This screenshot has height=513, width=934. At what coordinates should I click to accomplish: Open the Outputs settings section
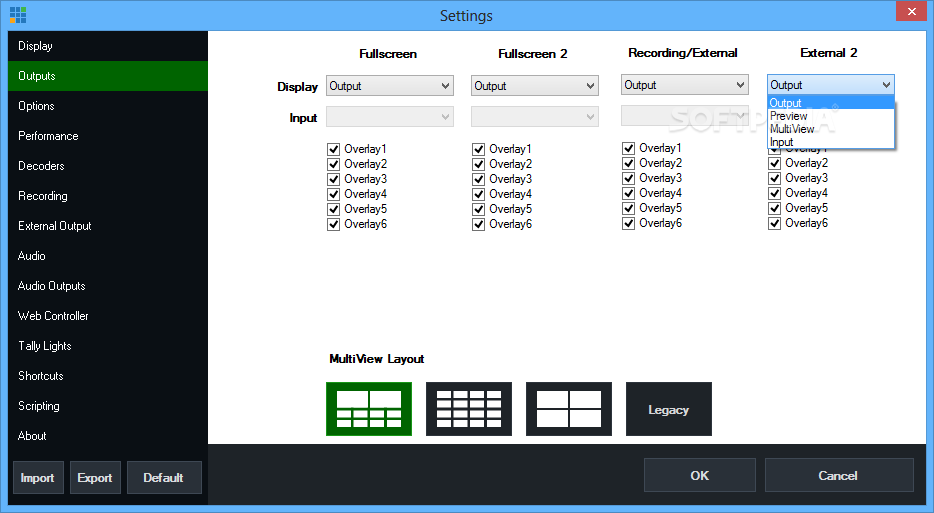[x=108, y=76]
